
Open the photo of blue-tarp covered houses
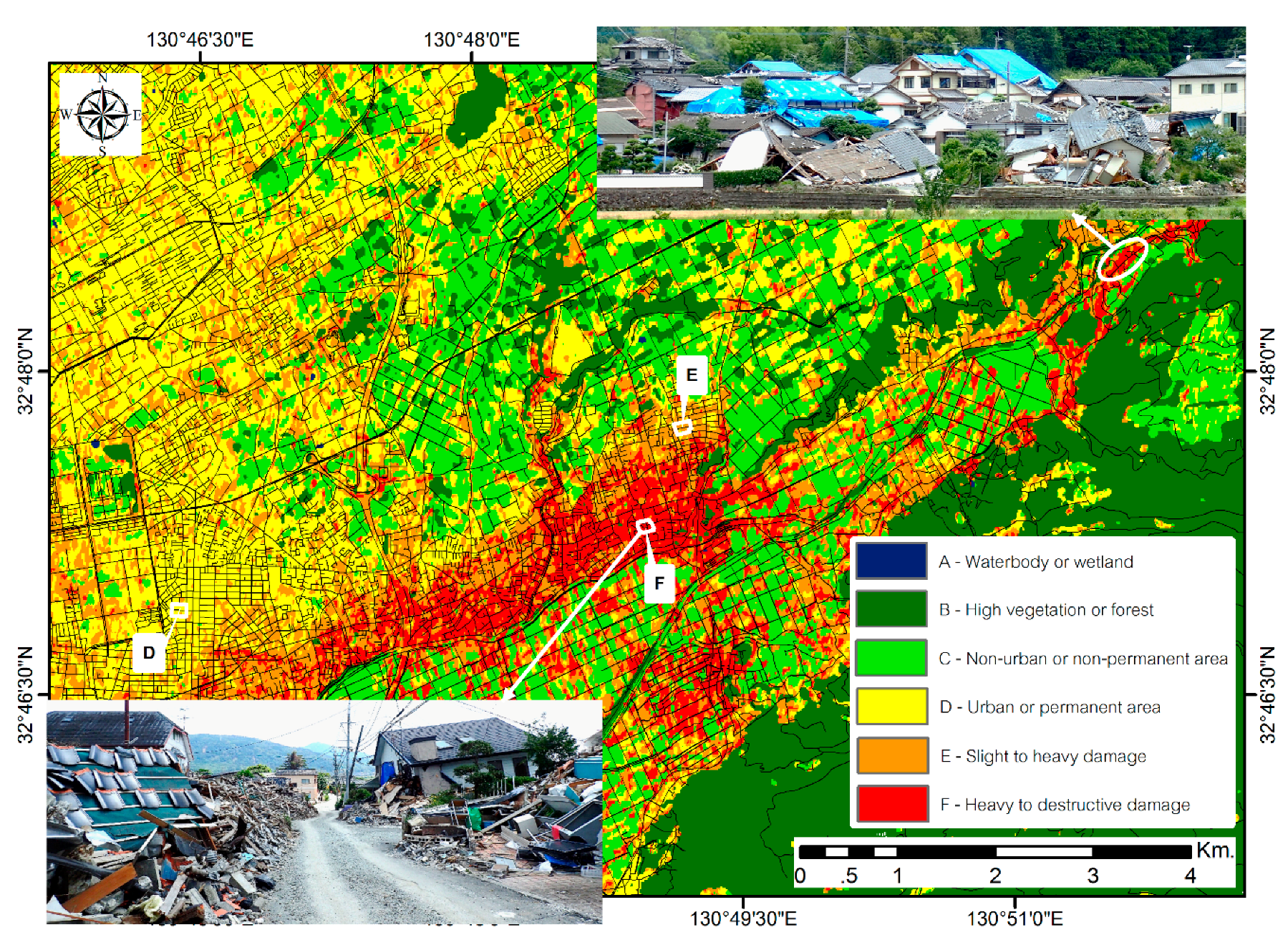tap(921, 122)
